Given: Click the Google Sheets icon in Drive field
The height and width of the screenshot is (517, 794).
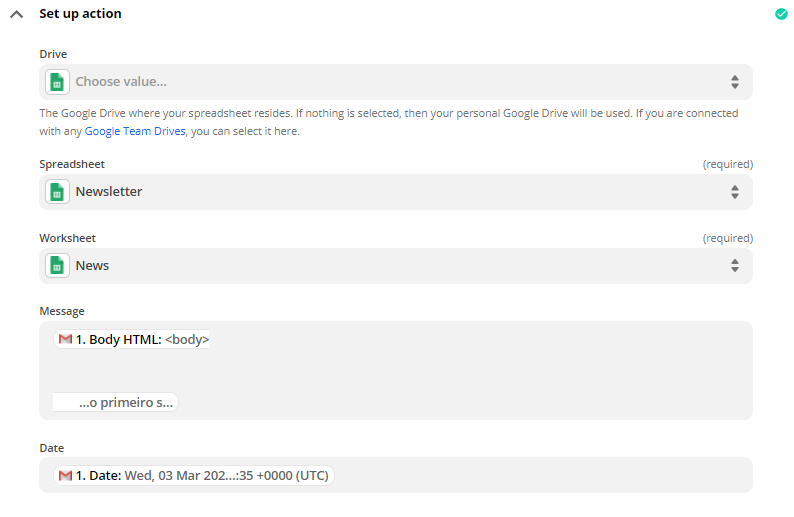Looking at the screenshot, I should tap(58, 82).
